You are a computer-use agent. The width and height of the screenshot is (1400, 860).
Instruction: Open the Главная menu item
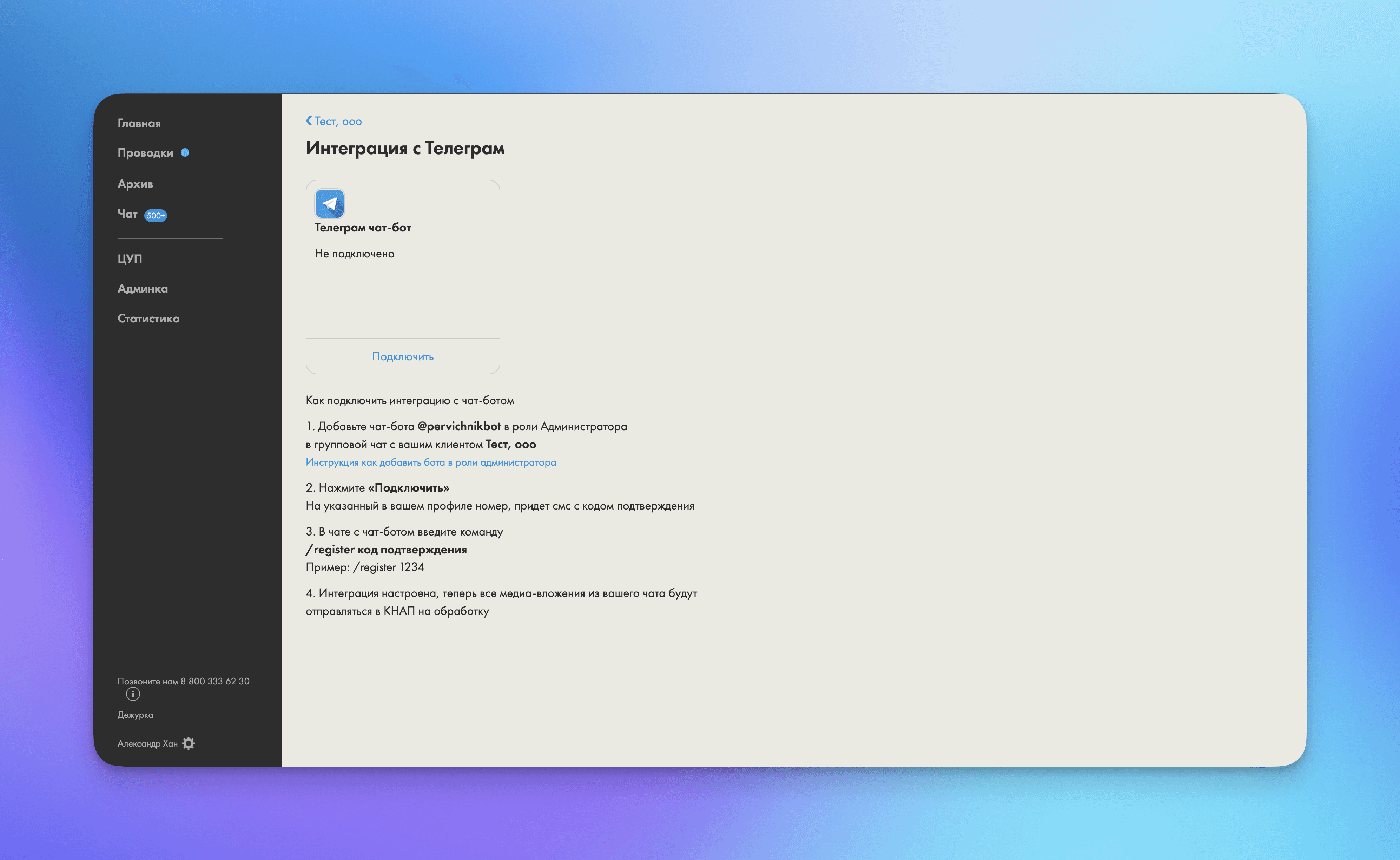[x=139, y=123]
